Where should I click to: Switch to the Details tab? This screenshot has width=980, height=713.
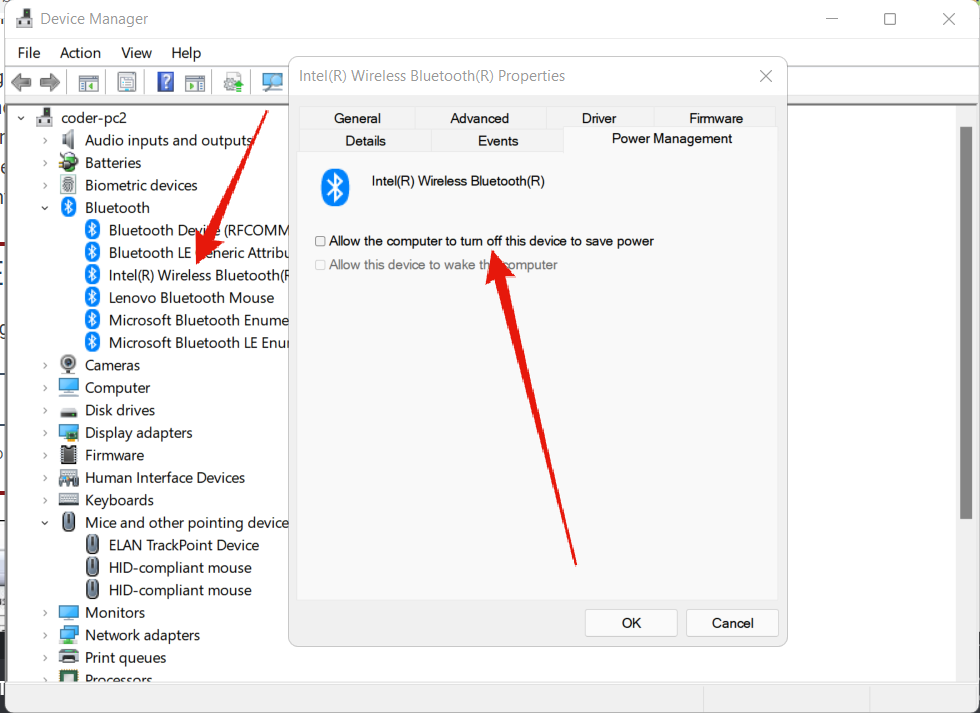click(366, 141)
